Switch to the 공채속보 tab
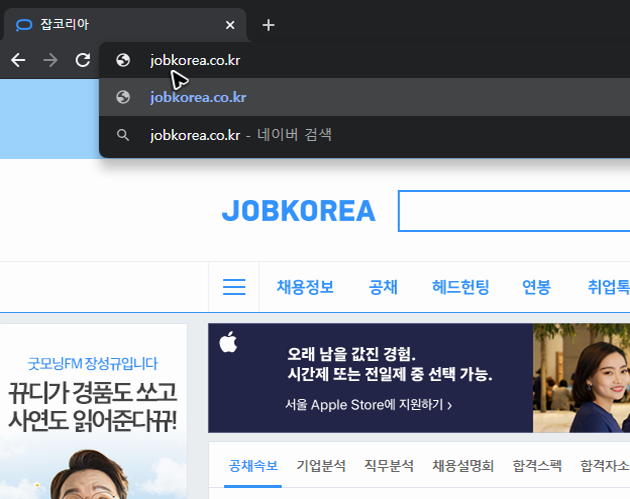The width and height of the screenshot is (630, 499). tap(253, 466)
